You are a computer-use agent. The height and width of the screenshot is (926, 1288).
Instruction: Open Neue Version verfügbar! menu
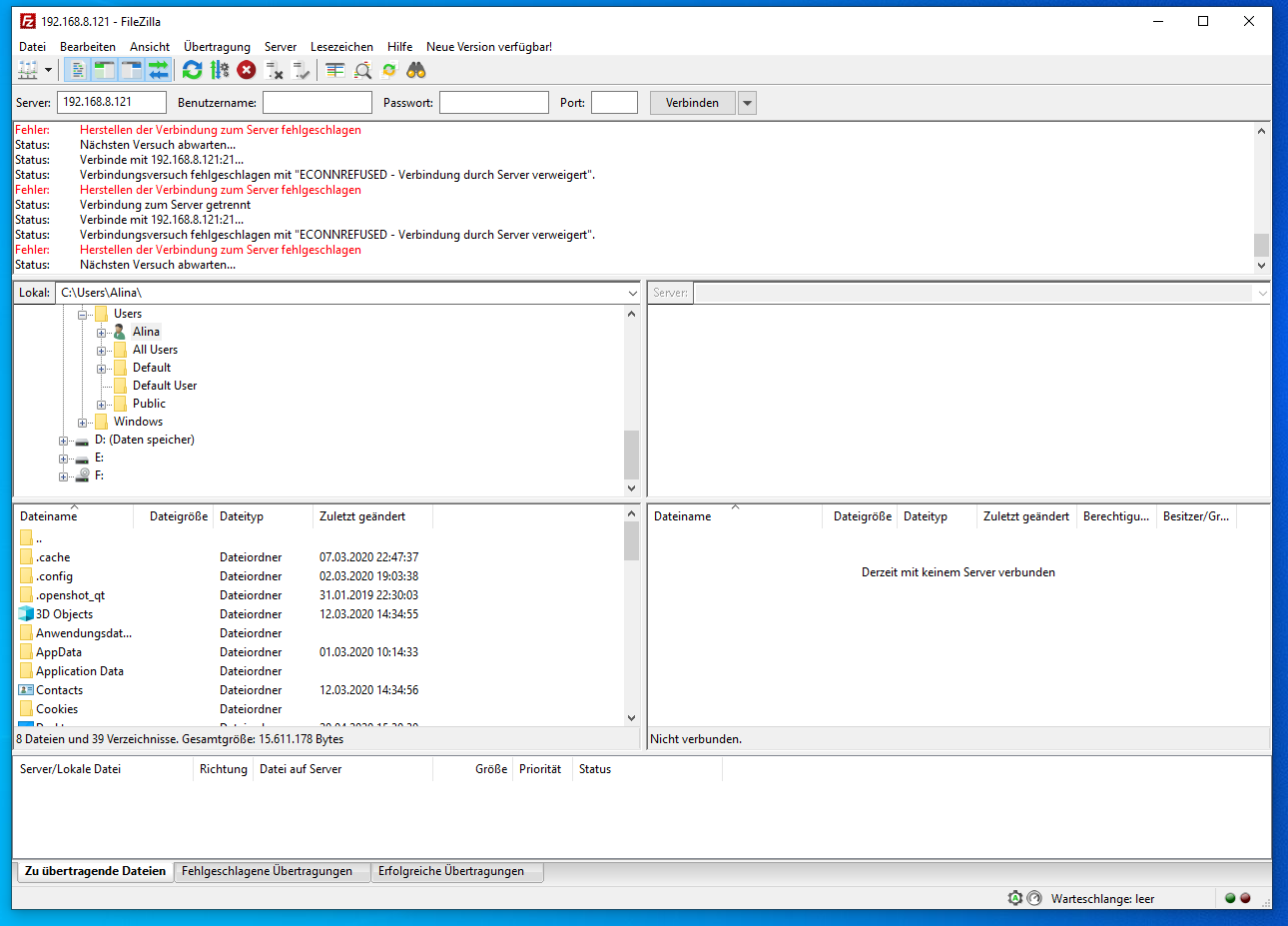489,47
